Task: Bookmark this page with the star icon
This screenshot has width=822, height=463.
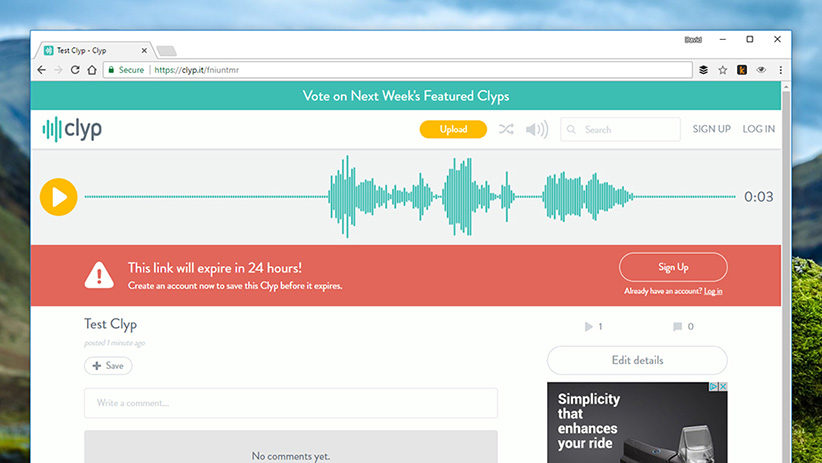Action: point(722,70)
